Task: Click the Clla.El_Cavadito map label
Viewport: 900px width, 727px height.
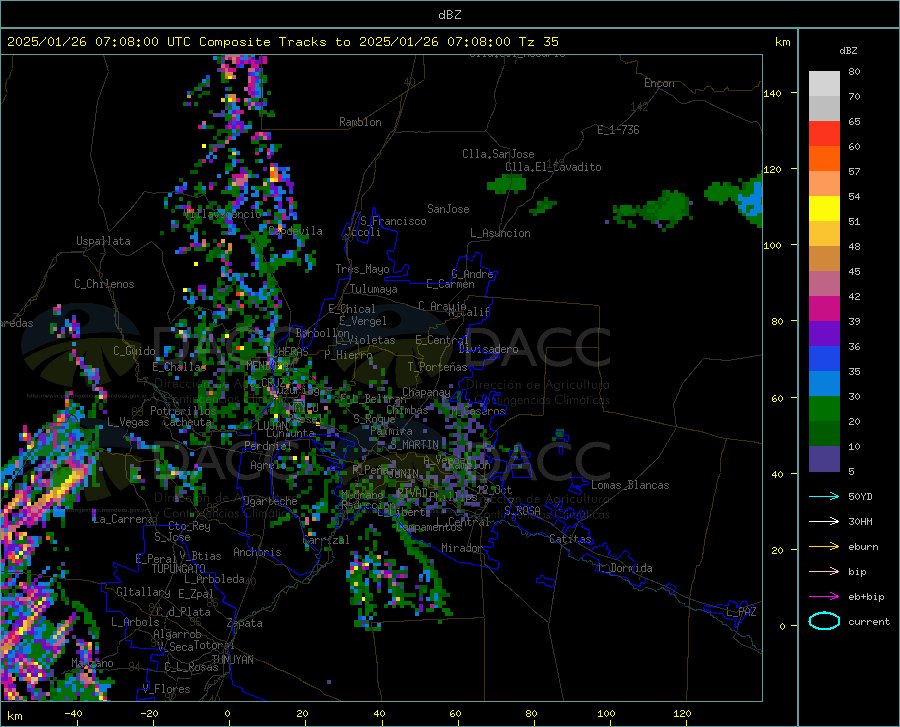Action: (x=553, y=167)
